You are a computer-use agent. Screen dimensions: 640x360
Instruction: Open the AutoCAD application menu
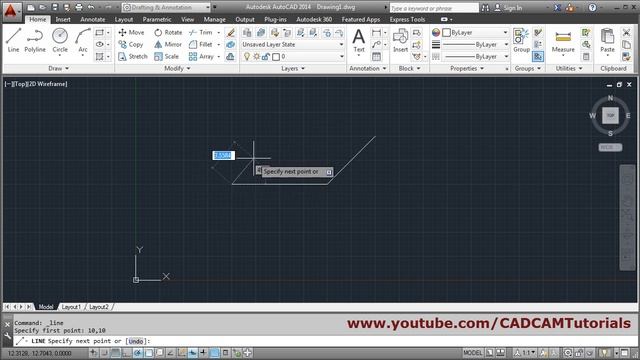11,11
